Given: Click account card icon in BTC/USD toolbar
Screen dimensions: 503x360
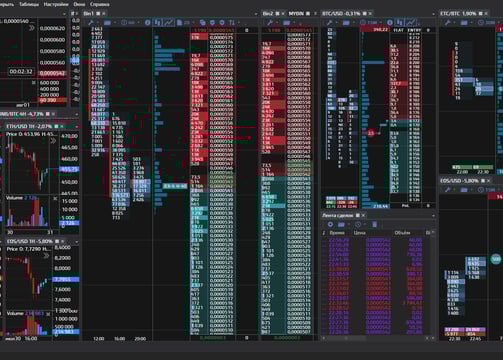Looking at the screenshot, I should [x=346, y=23].
